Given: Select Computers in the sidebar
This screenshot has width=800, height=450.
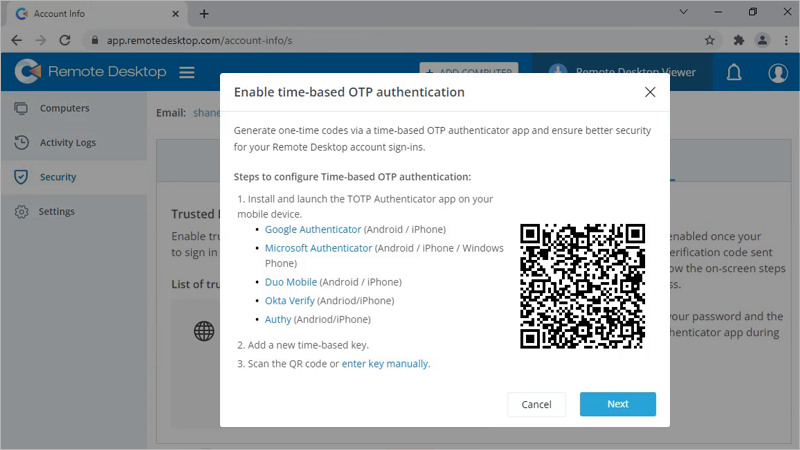Looking at the screenshot, I should click(x=64, y=108).
